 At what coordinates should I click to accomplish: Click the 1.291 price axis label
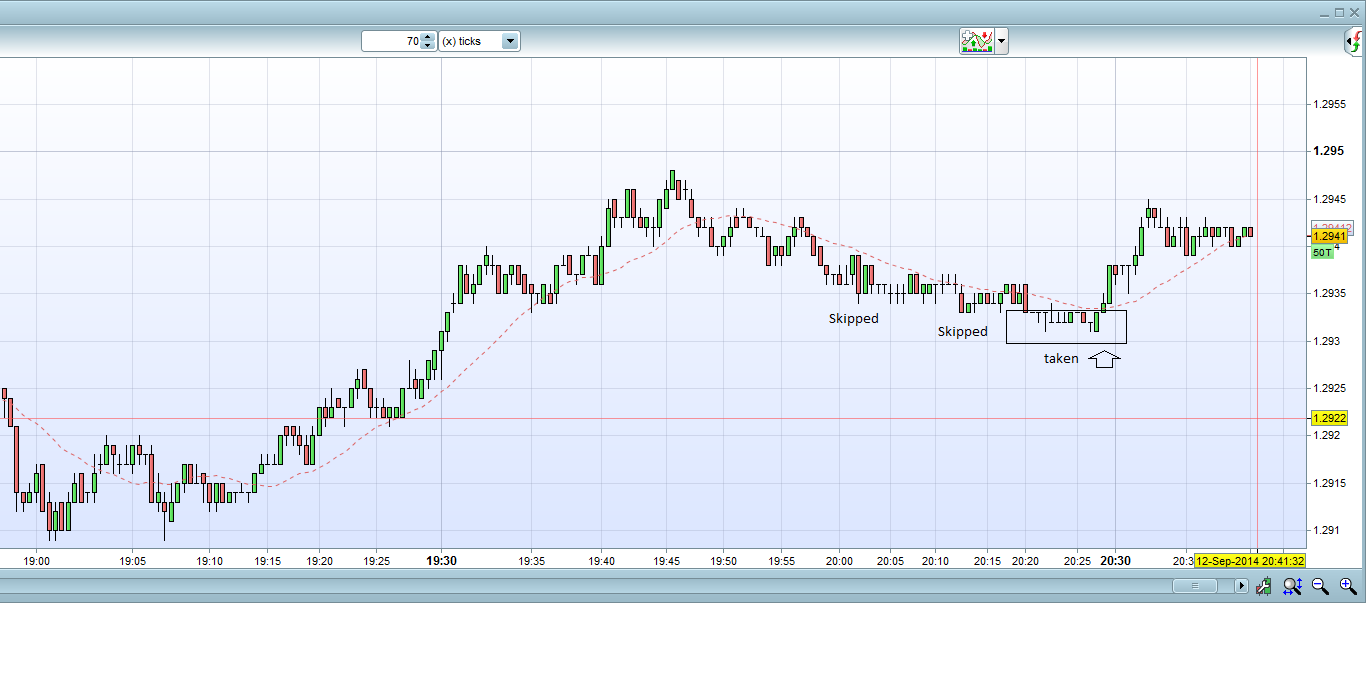[x=1327, y=530]
